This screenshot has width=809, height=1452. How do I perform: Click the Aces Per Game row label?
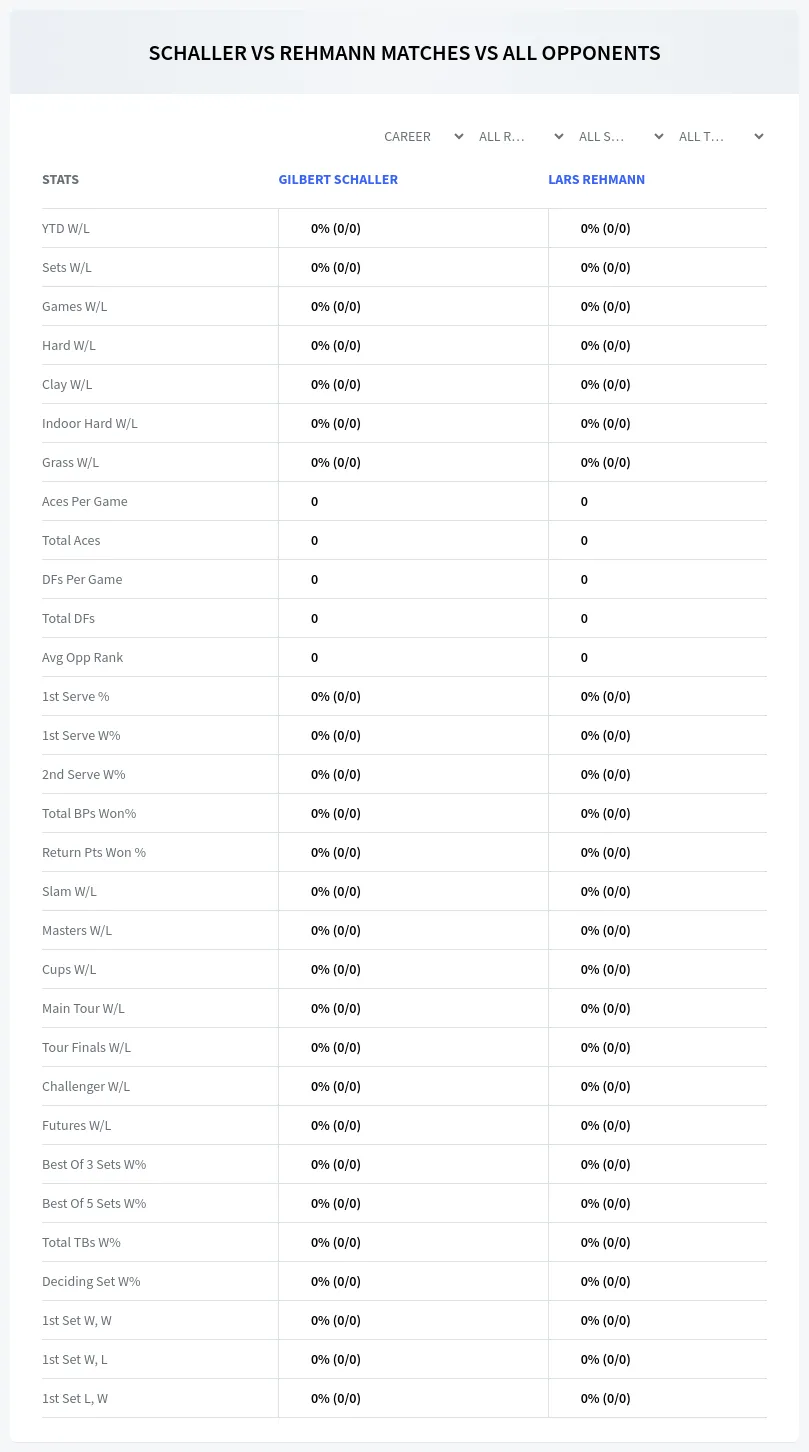point(85,501)
